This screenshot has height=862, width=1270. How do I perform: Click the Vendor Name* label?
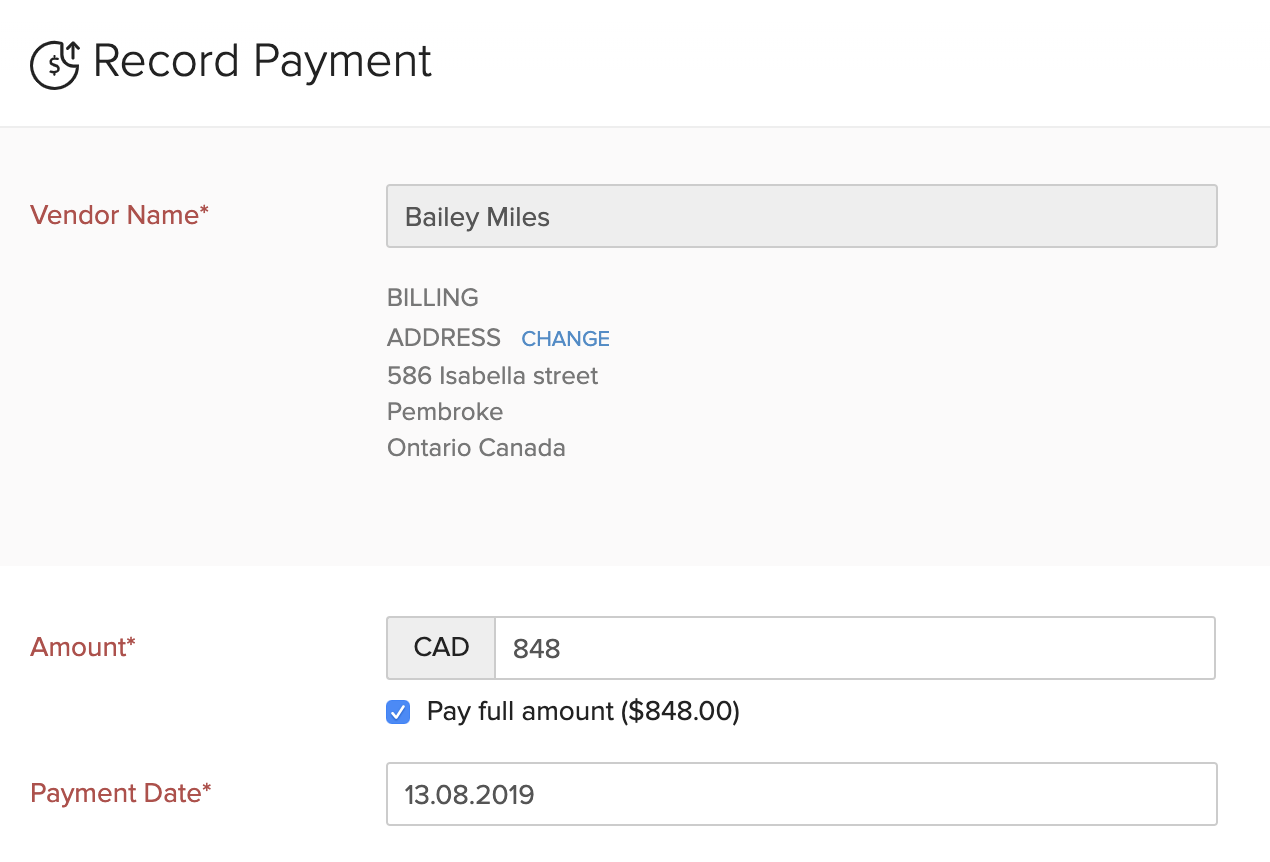(x=119, y=215)
